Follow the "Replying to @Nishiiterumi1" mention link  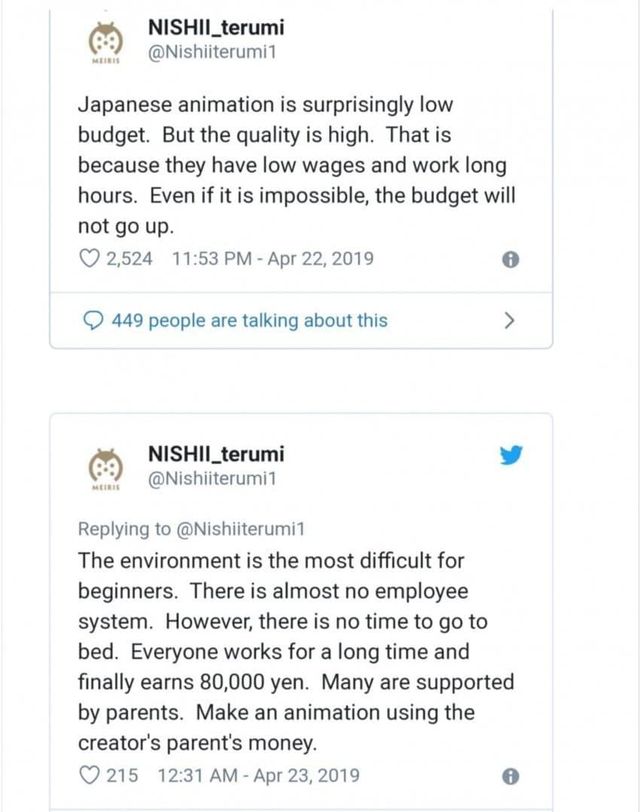[x=239, y=528]
